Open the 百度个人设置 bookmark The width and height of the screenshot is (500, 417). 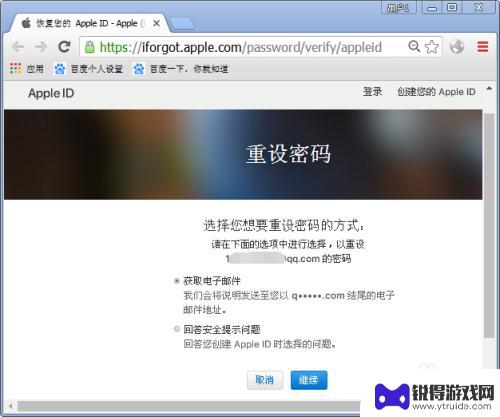tap(88, 69)
